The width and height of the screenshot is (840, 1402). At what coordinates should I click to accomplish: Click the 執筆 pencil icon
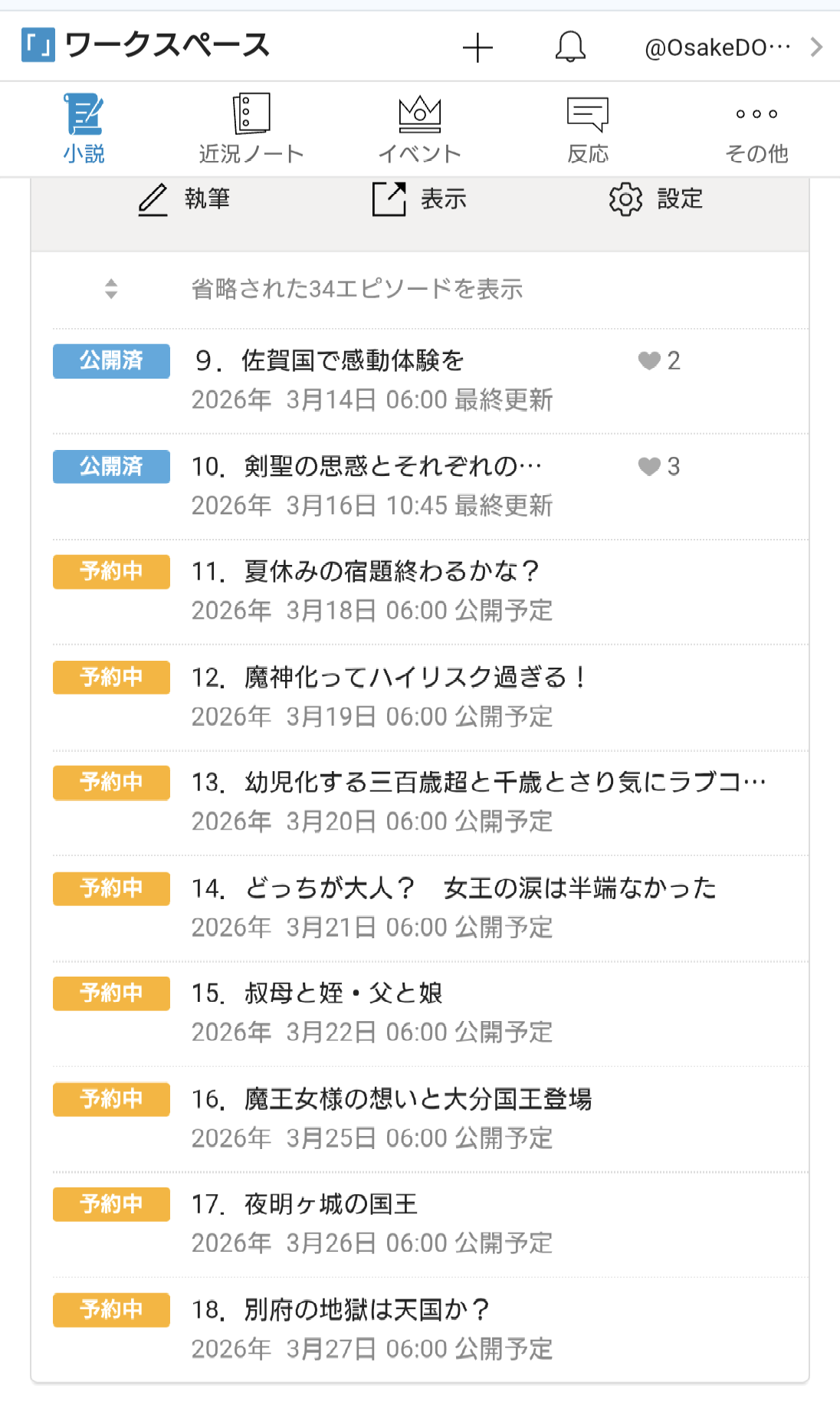point(153,199)
